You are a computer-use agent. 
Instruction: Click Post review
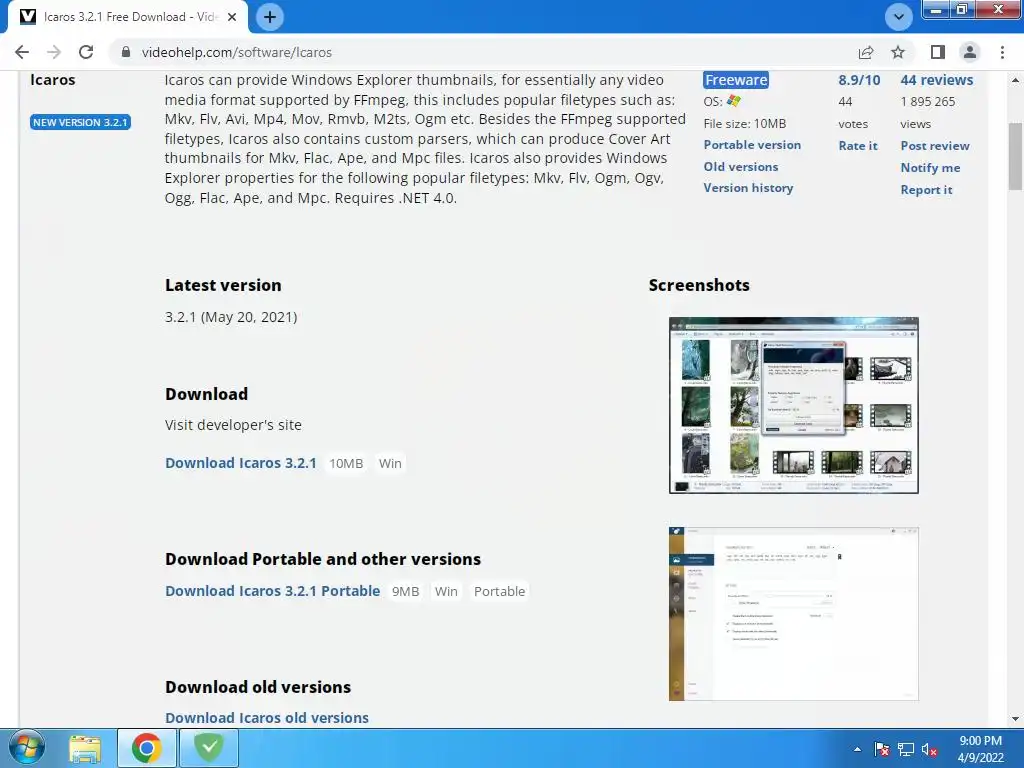935,146
